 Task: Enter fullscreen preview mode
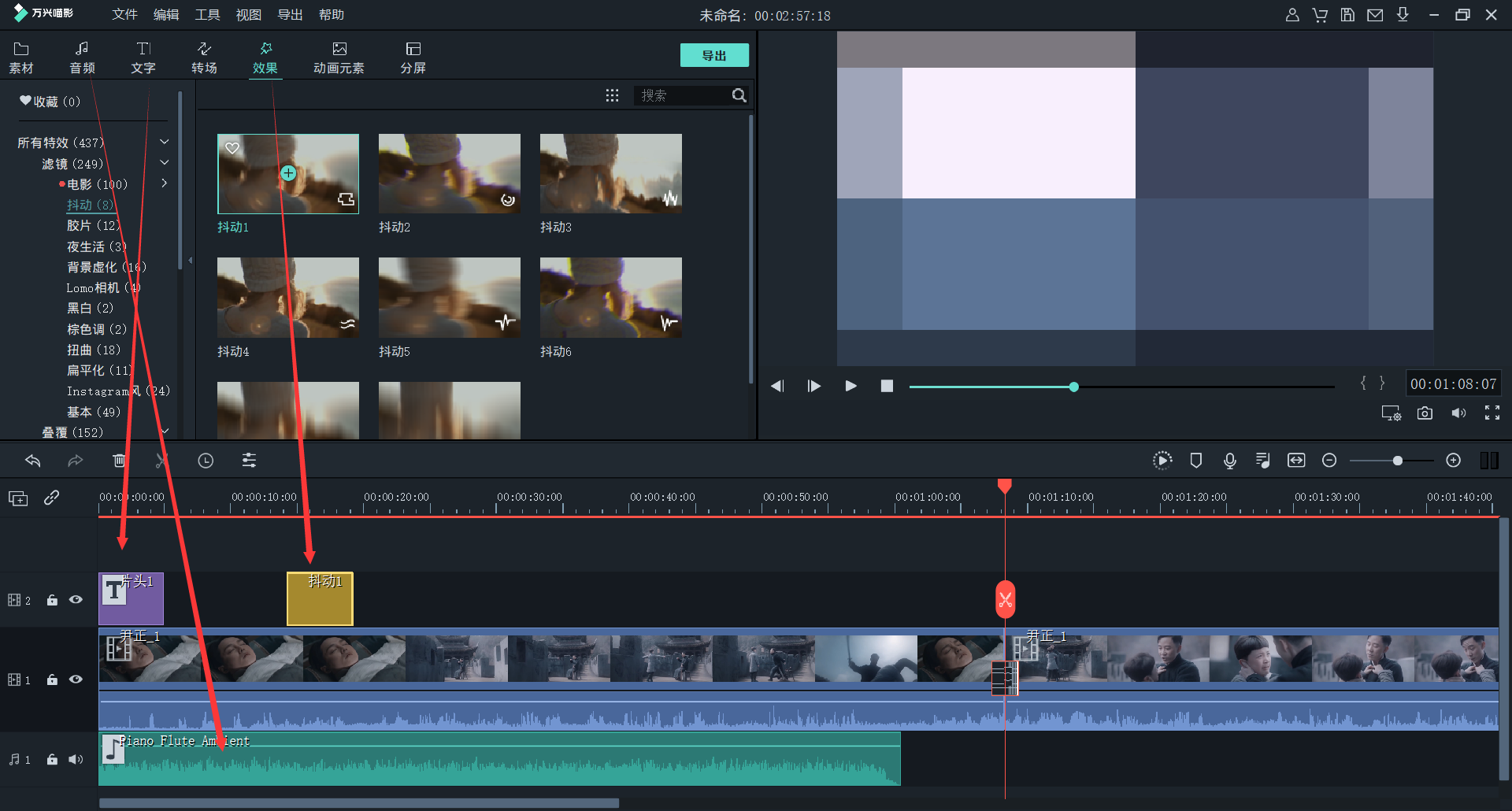[1492, 413]
